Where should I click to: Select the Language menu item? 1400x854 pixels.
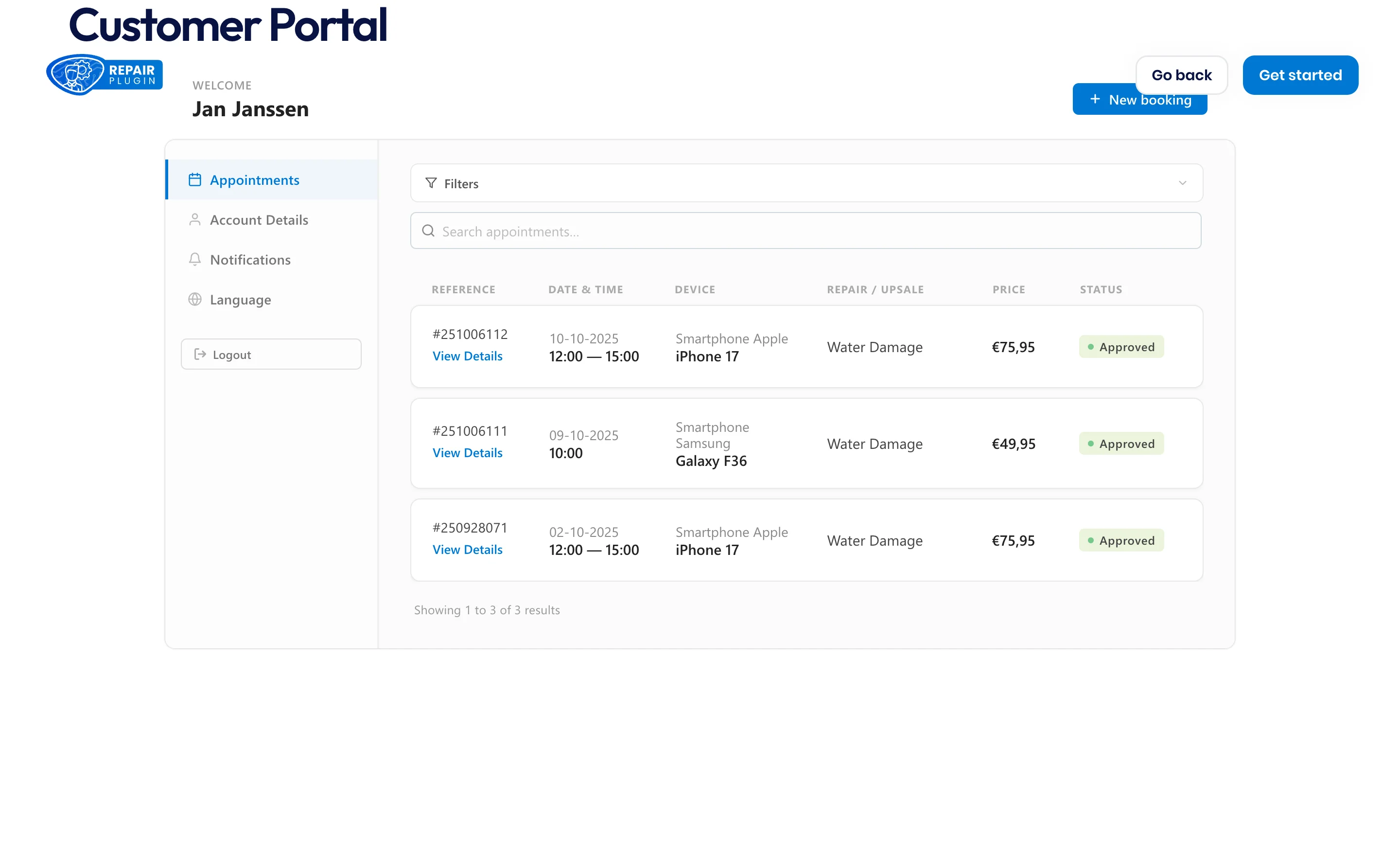pyautogui.click(x=272, y=299)
